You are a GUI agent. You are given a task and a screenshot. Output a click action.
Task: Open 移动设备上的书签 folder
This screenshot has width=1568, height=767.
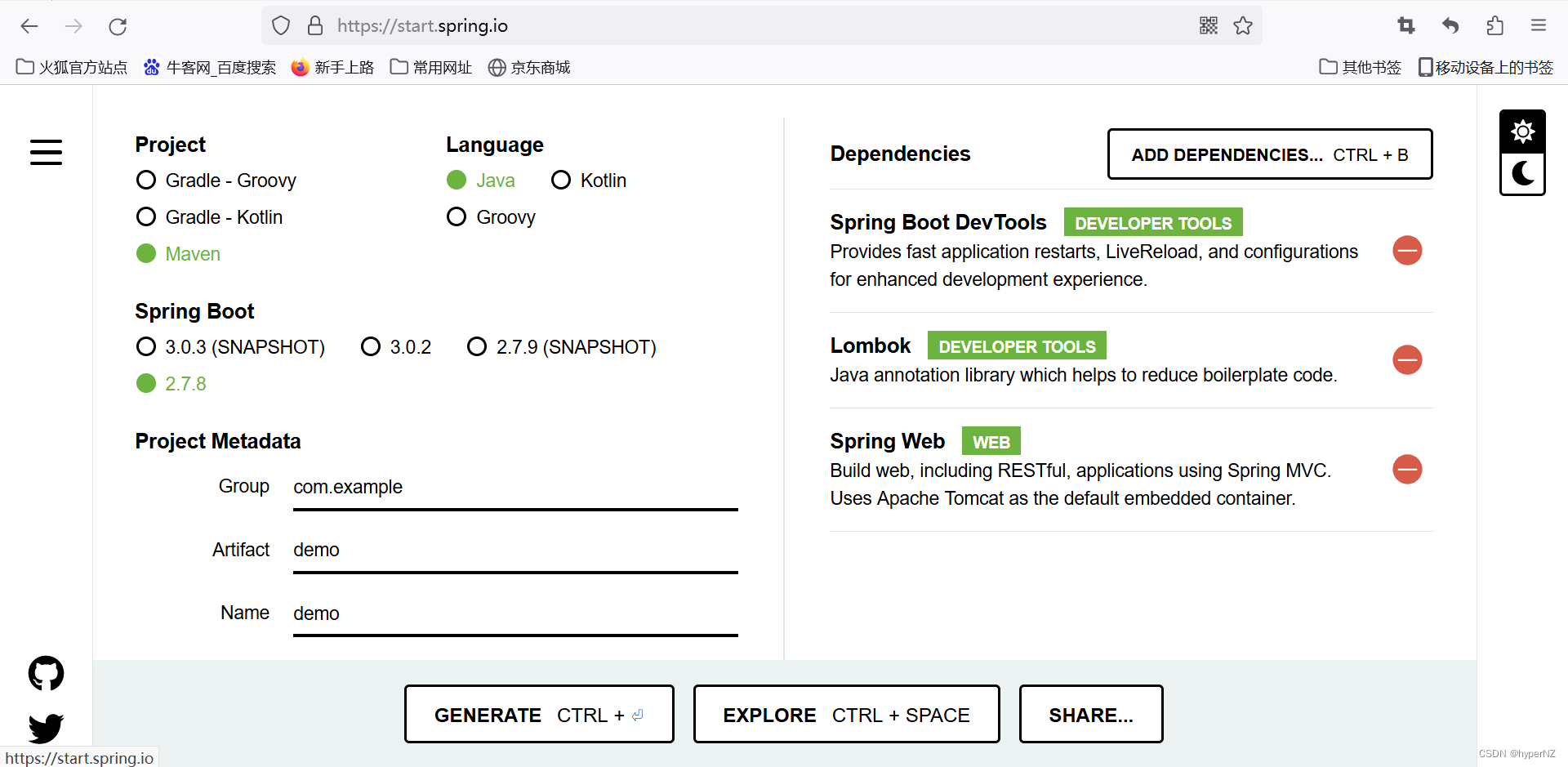coord(1486,67)
